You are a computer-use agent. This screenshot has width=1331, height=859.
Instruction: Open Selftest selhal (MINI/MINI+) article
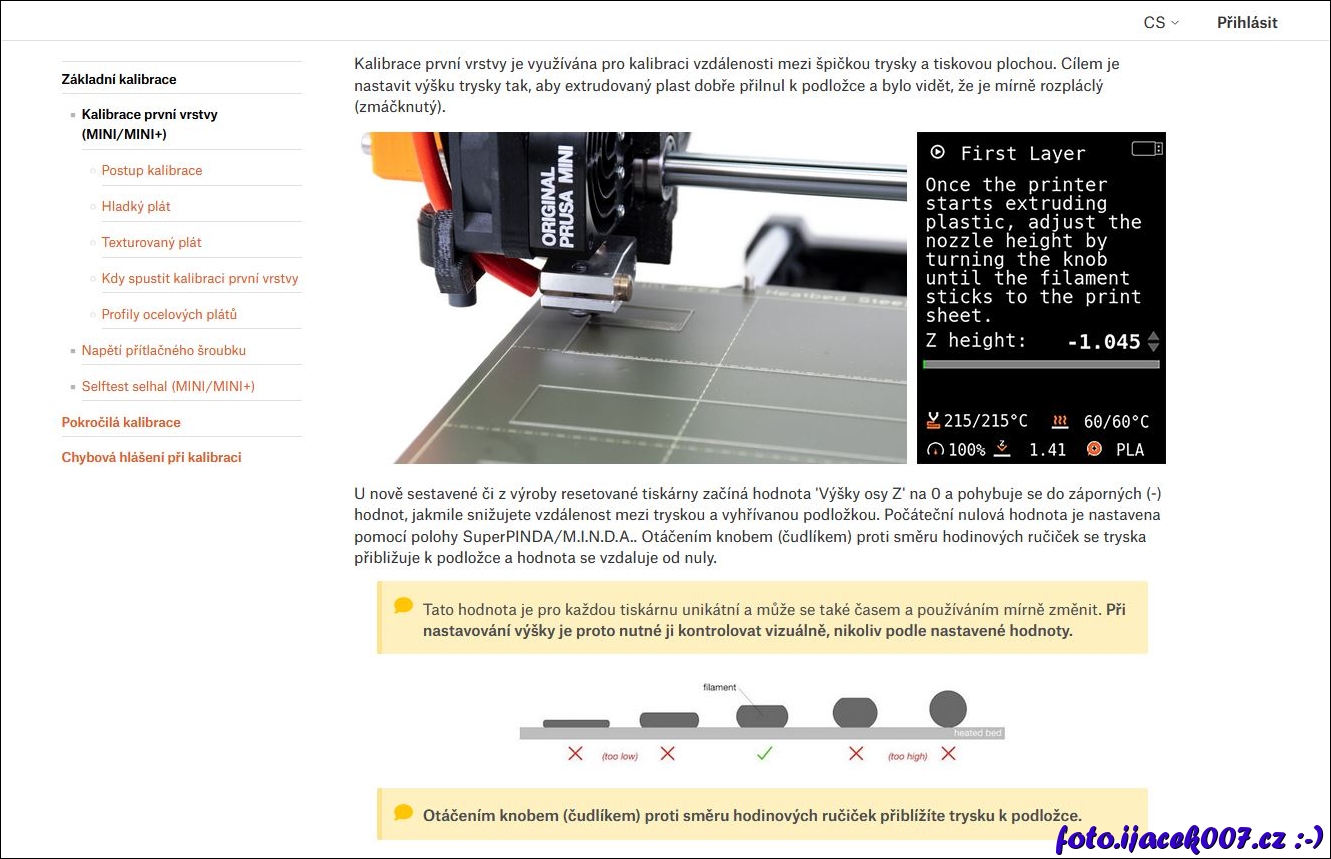click(168, 386)
